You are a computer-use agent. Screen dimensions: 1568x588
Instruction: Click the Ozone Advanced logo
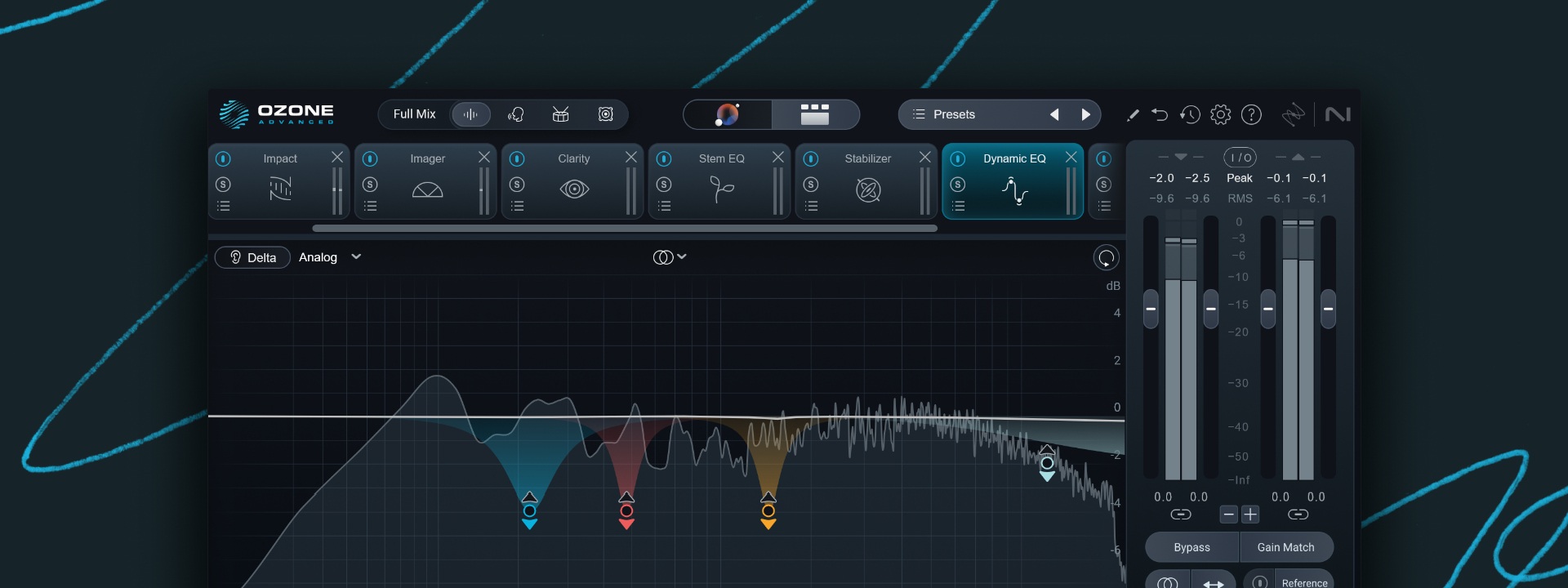[x=277, y=114]
